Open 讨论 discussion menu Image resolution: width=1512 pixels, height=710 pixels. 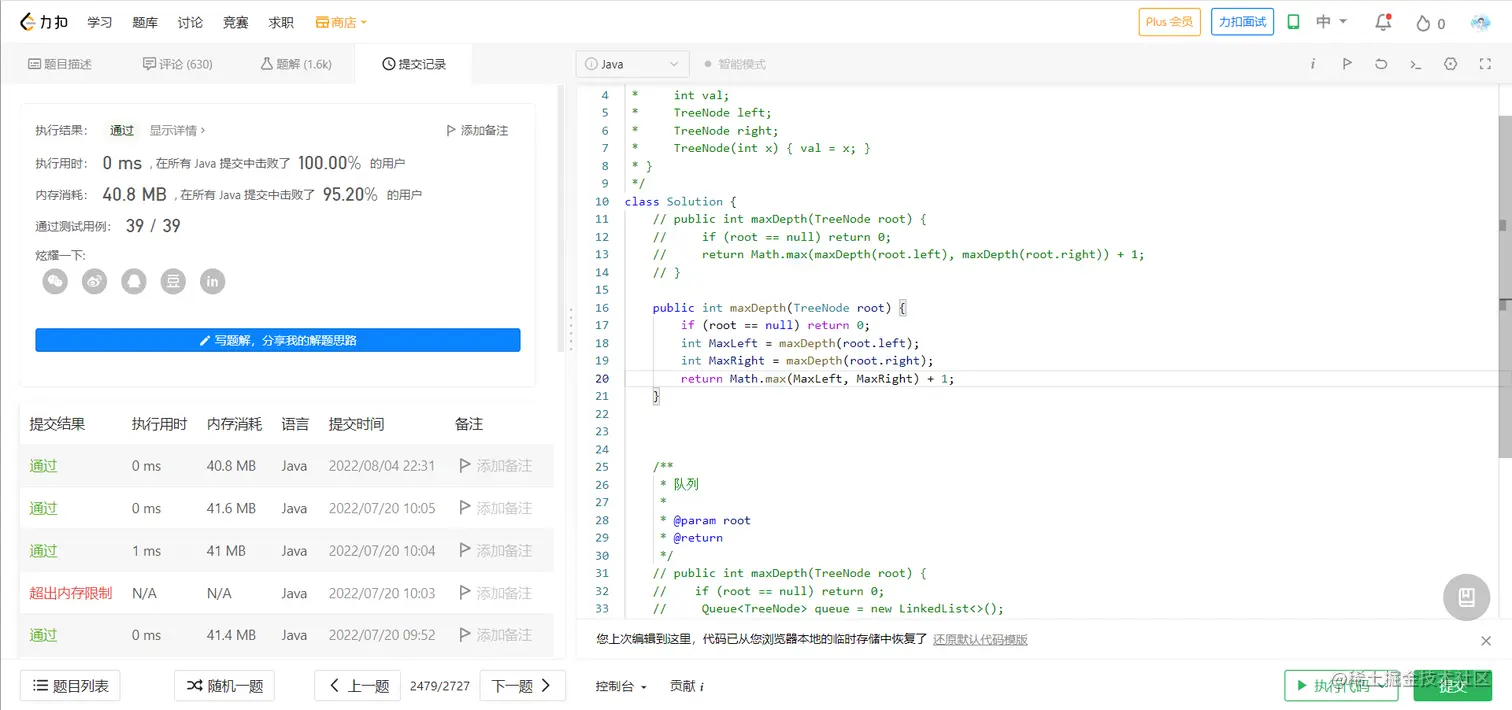(190, 22)
